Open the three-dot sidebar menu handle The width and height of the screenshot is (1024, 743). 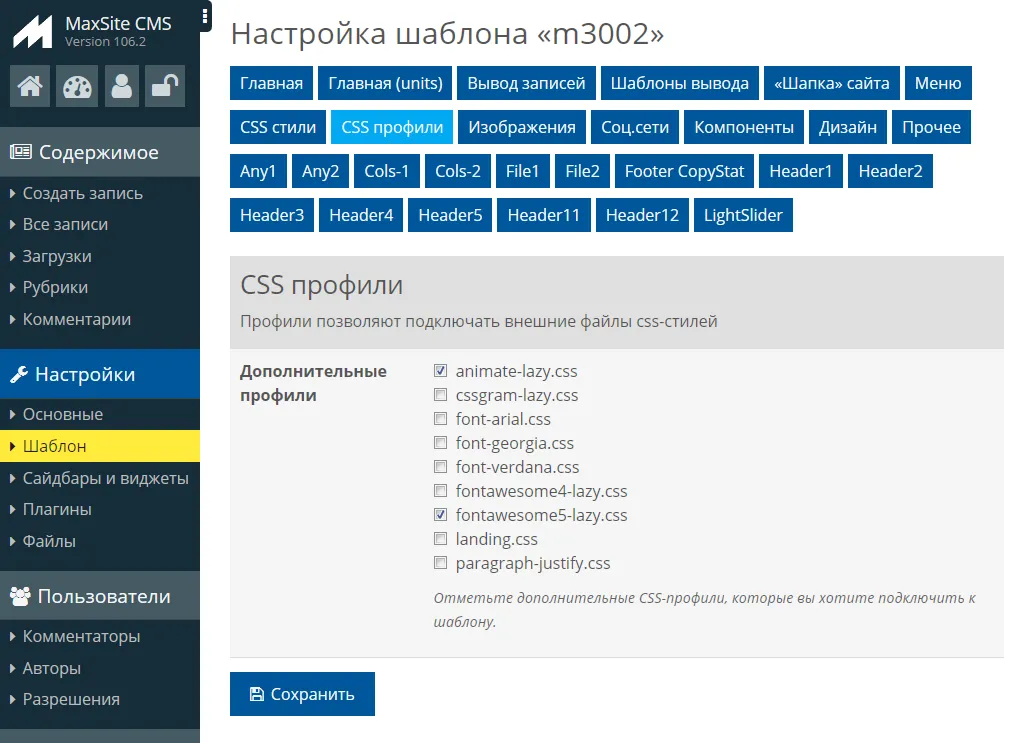coord(205,15)
